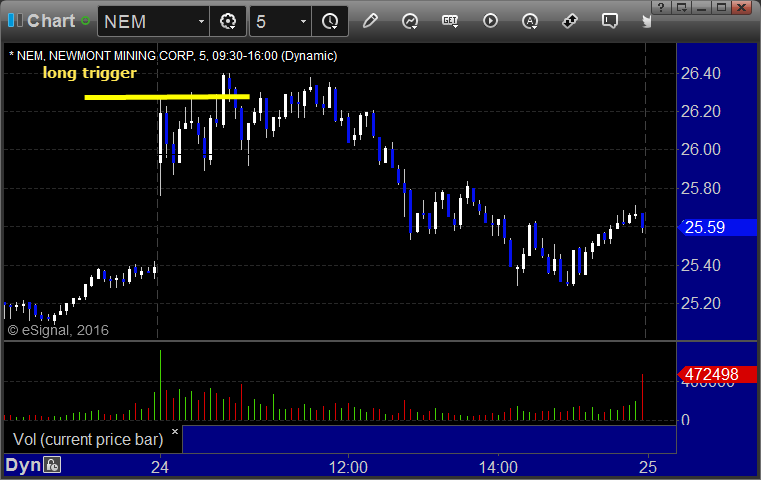
Task: Maximize the chart window
Action: 722,7
